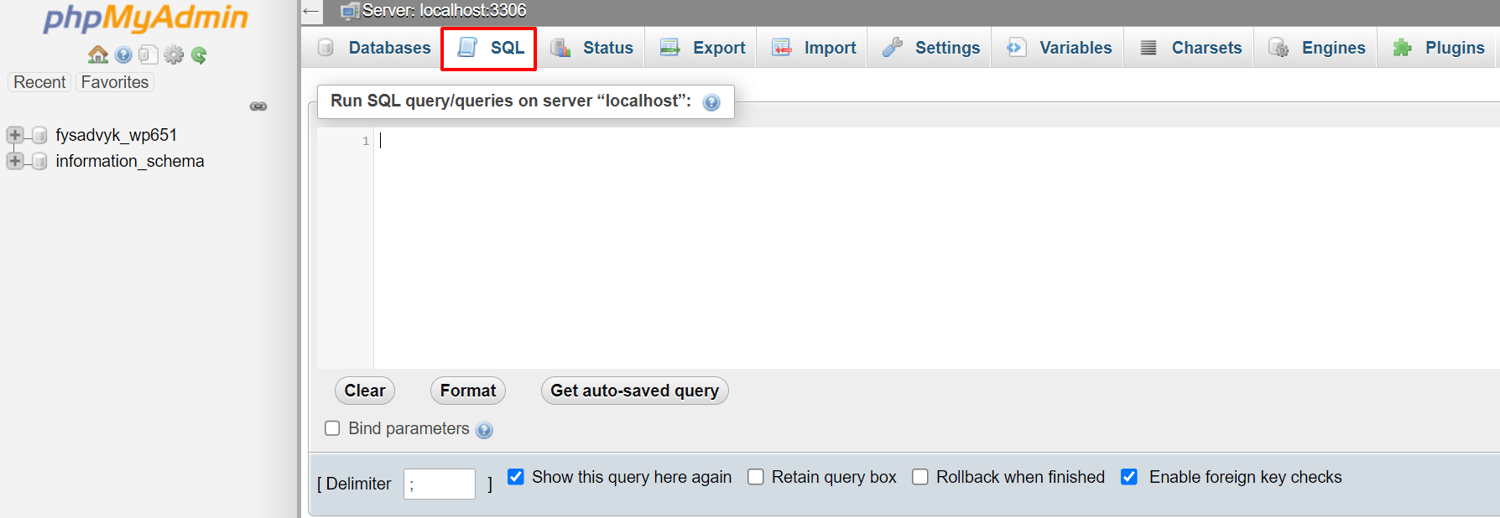Image resolution: width=1500 pixels, height=518 pixels.
Task: Select the Charsets tab
Action: click(x=1190, y=47)
